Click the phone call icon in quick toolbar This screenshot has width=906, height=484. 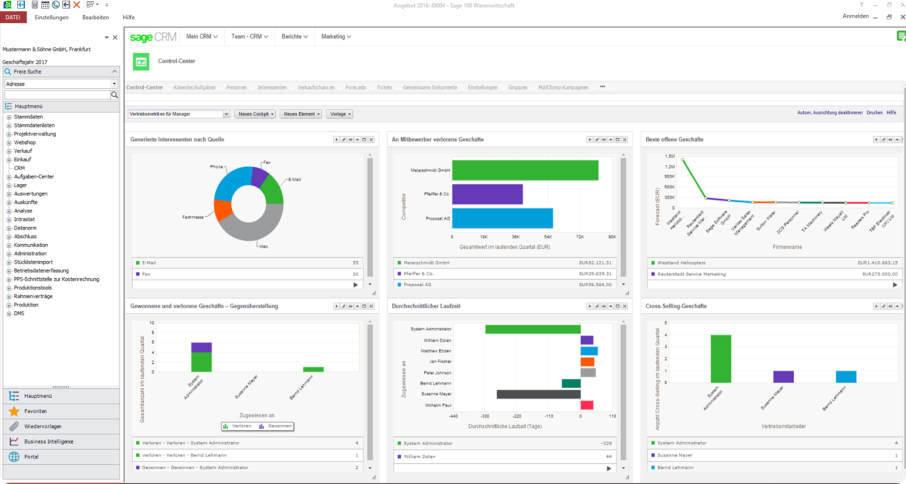point(55,5)
